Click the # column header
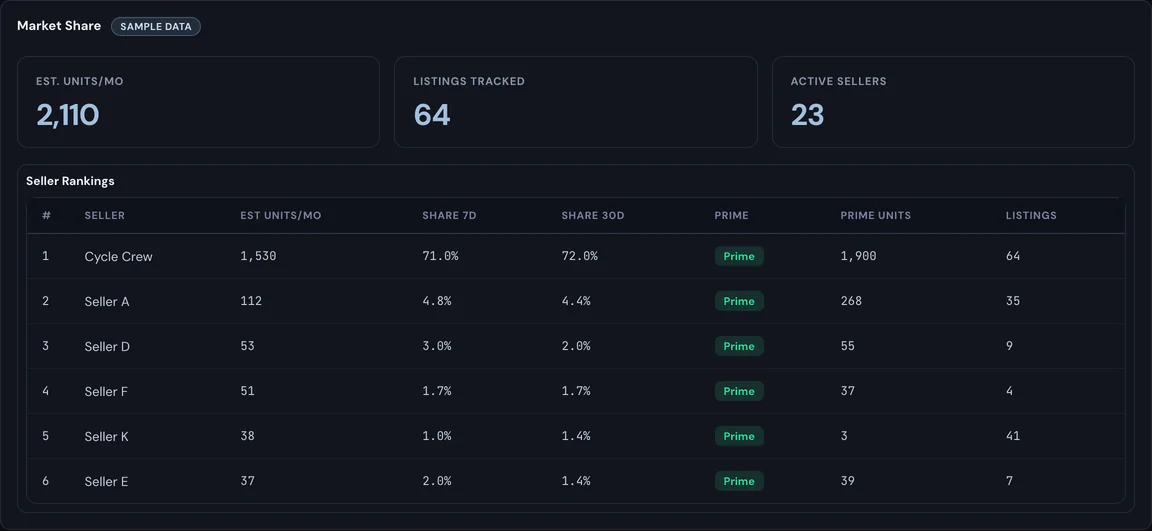This screenshot has width=1152, height=531. [46, 216]
